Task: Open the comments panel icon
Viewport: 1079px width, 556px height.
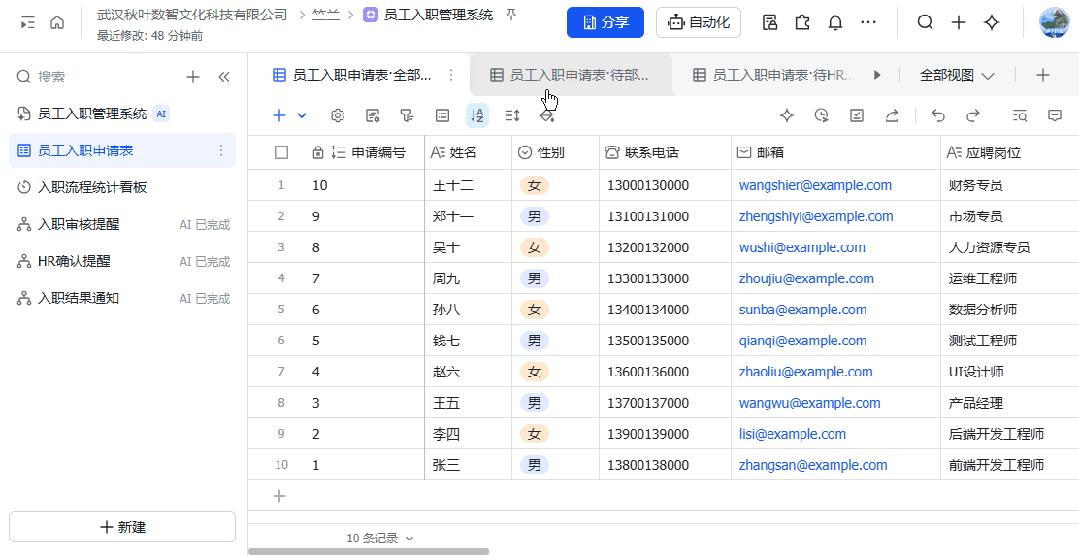Action: [1055, 116]
